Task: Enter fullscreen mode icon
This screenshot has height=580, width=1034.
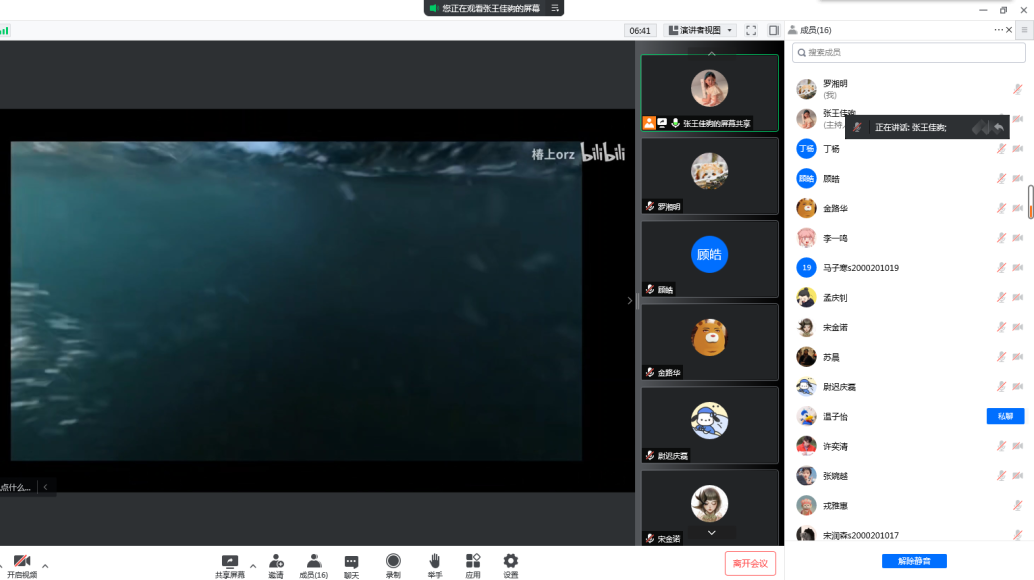Action: tap(751, 31)
